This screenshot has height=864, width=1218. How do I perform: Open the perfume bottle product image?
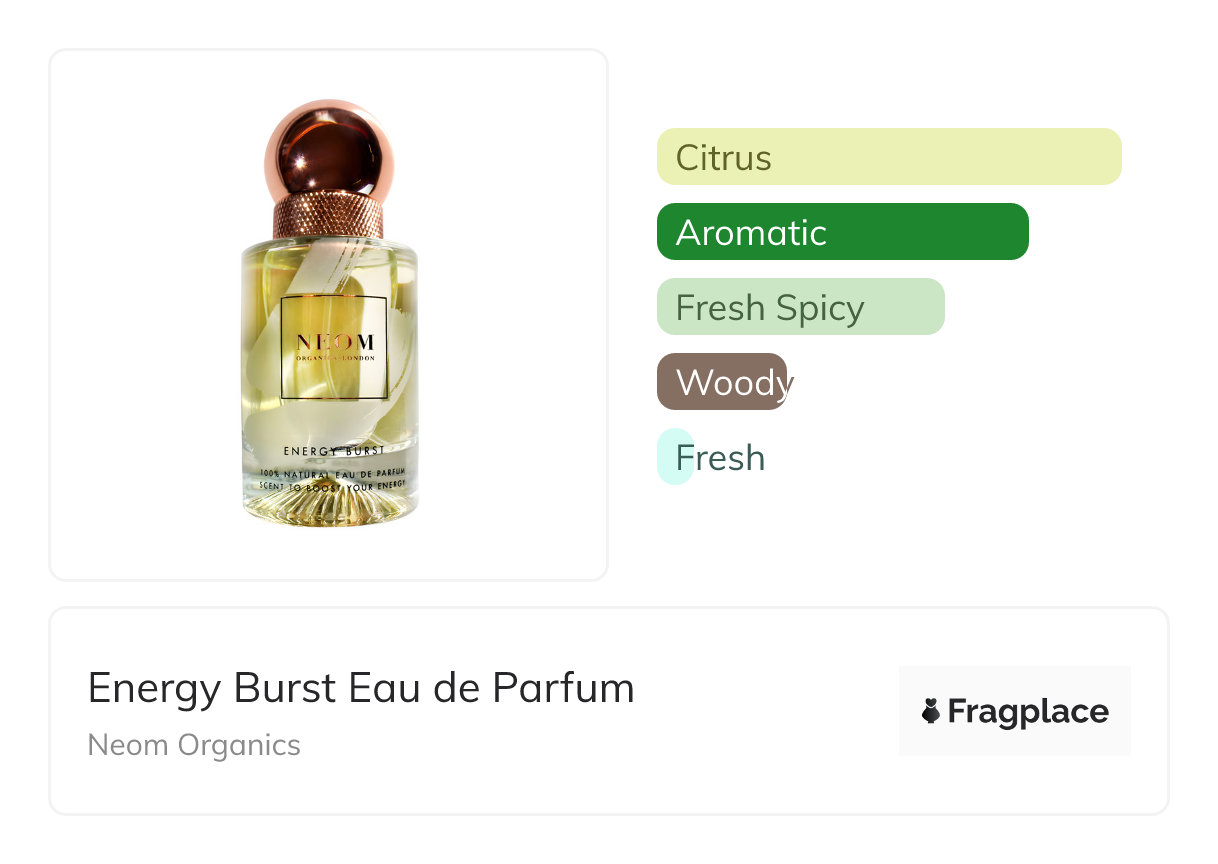(329, 314)
